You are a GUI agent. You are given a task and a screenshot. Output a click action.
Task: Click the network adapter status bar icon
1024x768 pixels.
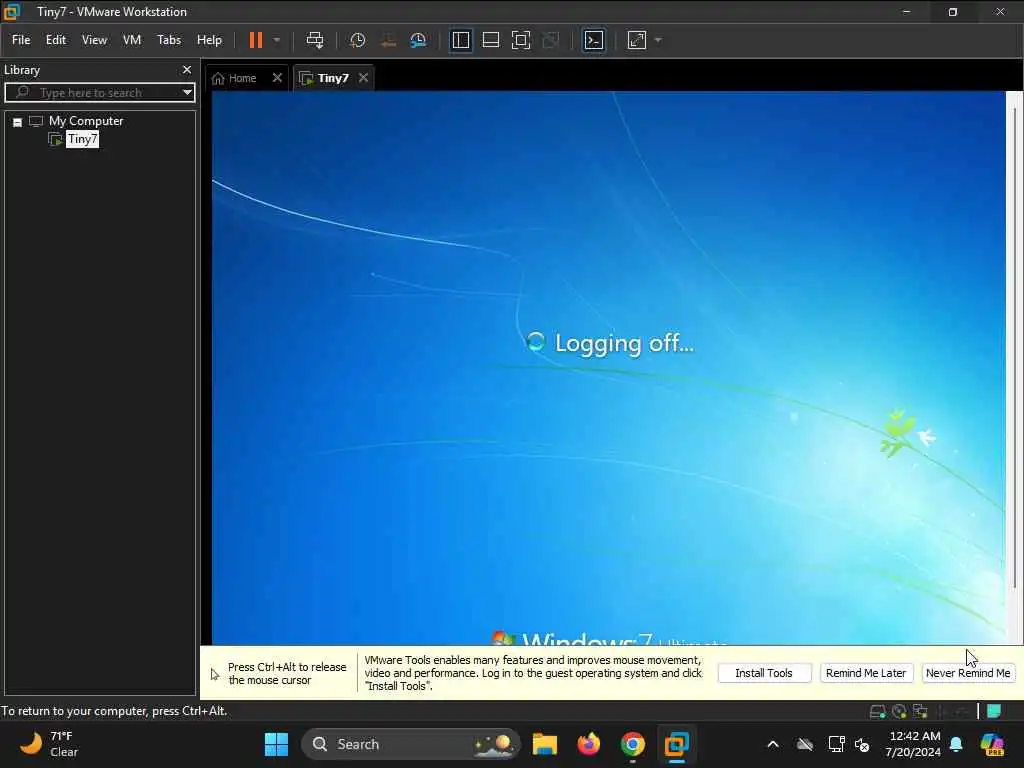[x=921, y=711]
